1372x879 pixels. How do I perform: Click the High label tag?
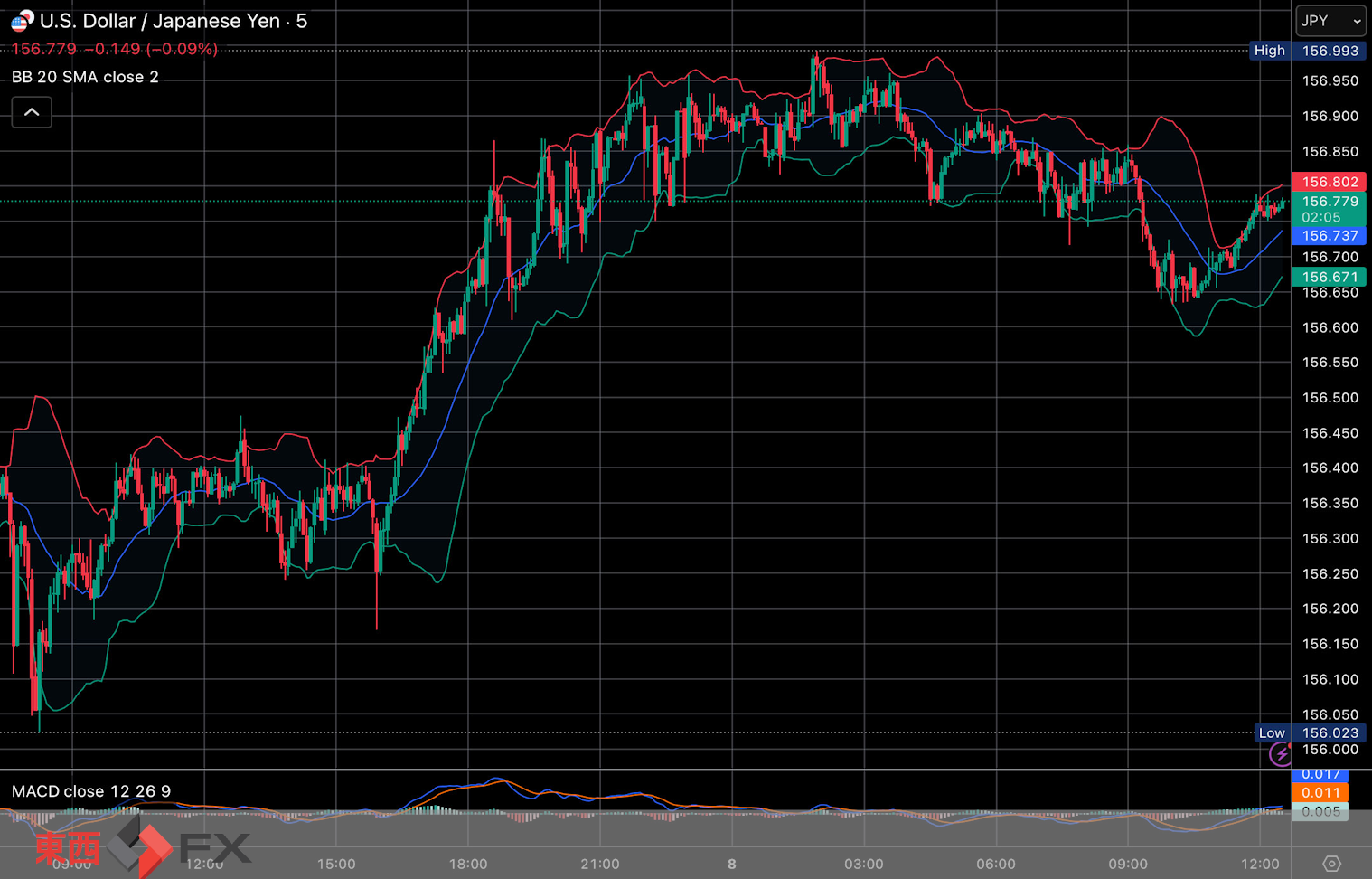click(1269, 51)
